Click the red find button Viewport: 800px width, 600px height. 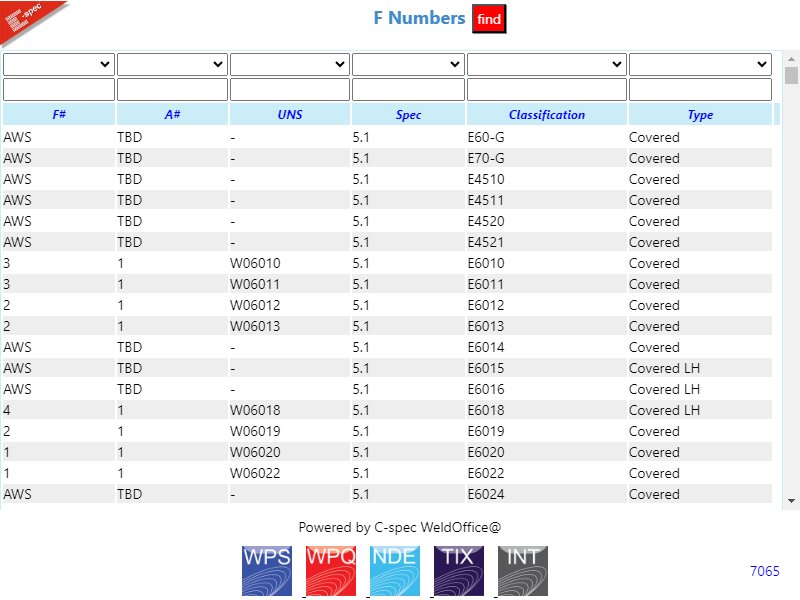pos(489,19)
